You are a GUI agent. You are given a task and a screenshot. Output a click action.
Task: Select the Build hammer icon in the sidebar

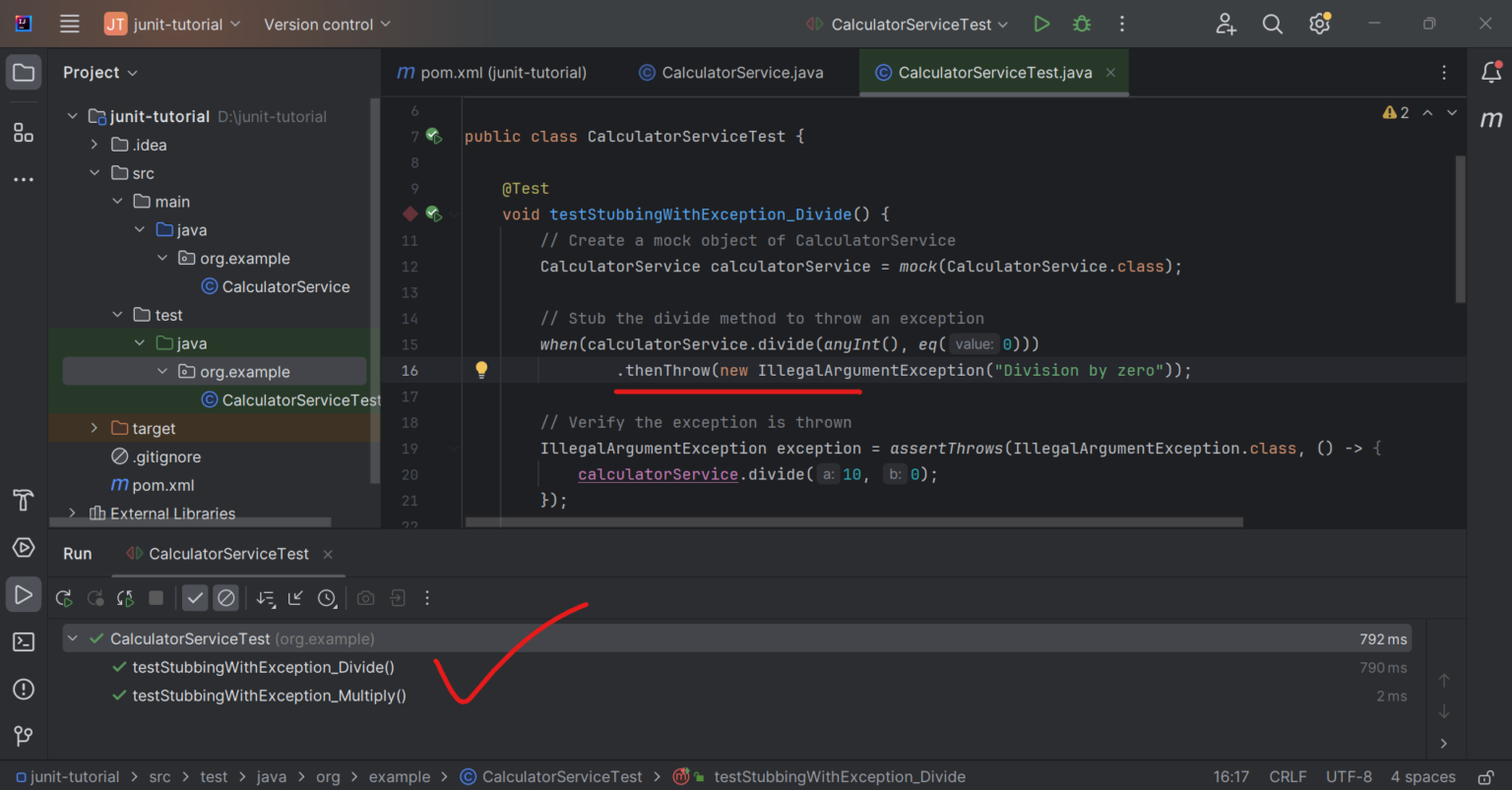24,501
